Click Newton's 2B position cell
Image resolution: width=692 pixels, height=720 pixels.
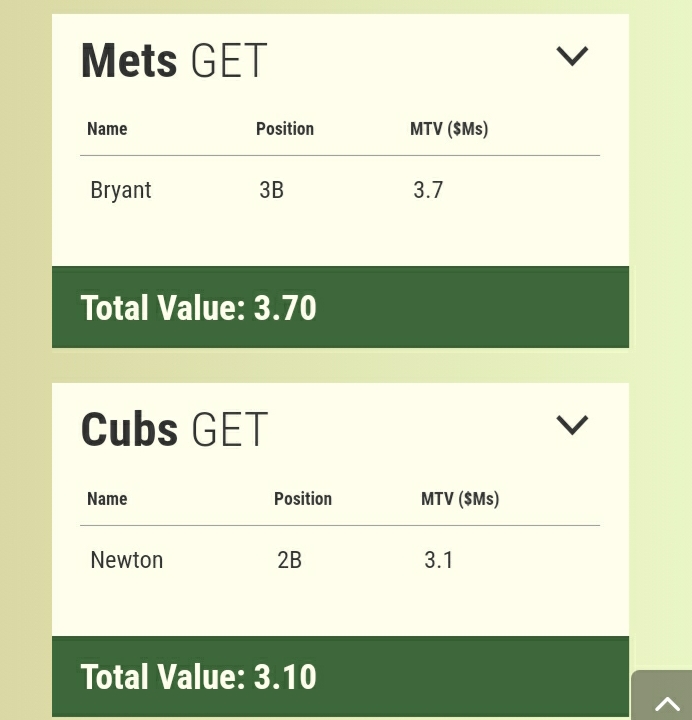click(x=290, y=560)
